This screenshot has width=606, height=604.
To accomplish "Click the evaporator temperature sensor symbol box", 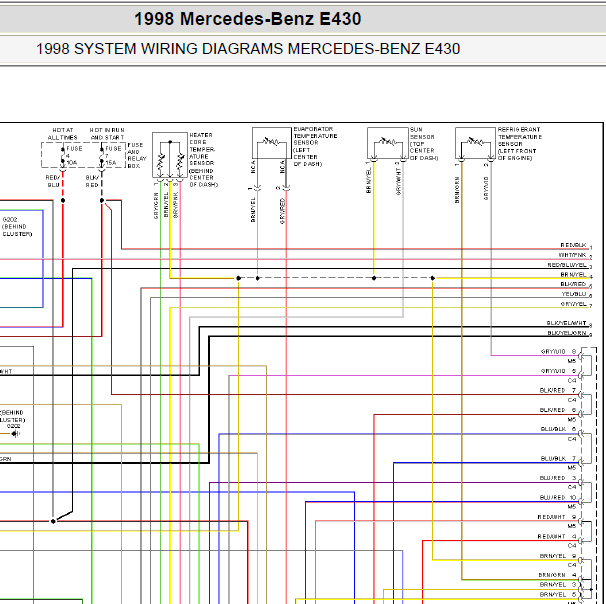I will (x=272, y=143).
